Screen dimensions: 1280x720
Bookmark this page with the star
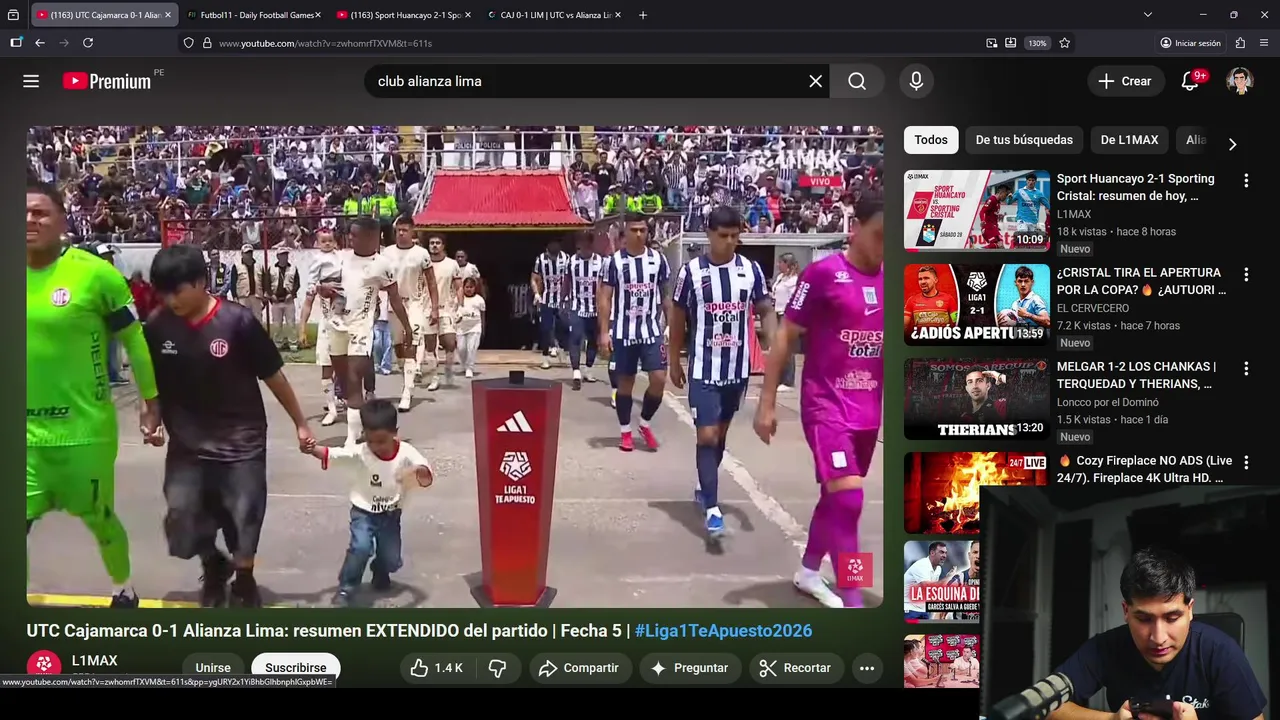(1065, 43)
